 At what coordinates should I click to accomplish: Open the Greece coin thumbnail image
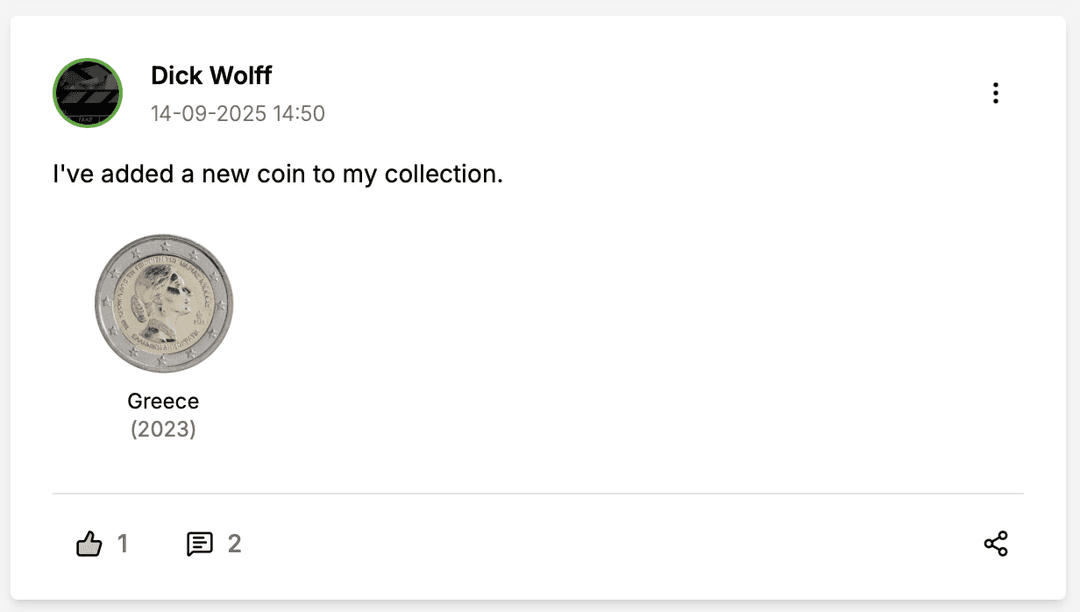(163, 303)
